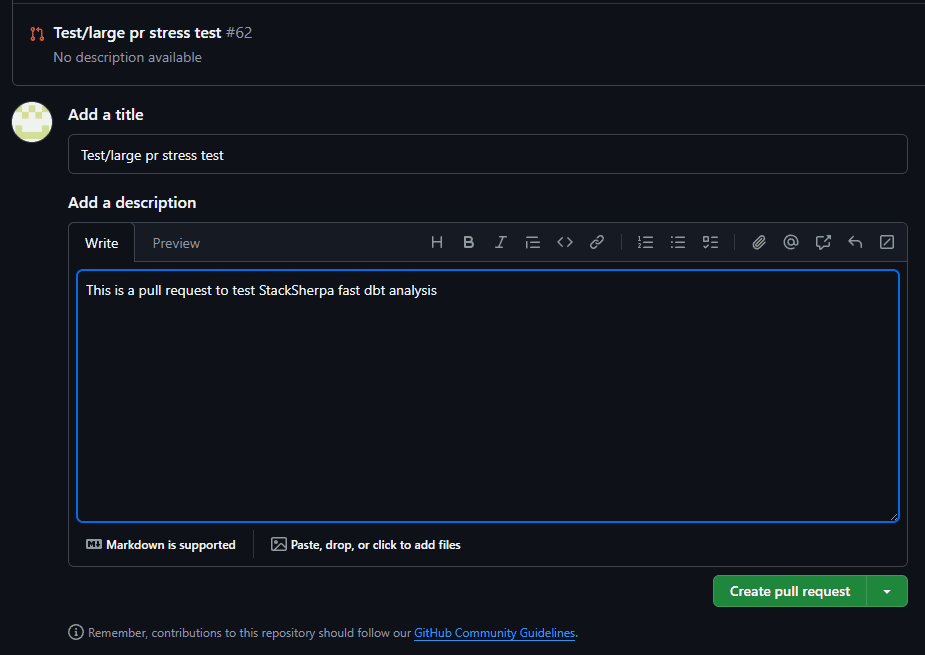The height and width of the screenshot is (655, 925).
Task: Click the title field containing the PR name
Action: (x=487, y=154)
